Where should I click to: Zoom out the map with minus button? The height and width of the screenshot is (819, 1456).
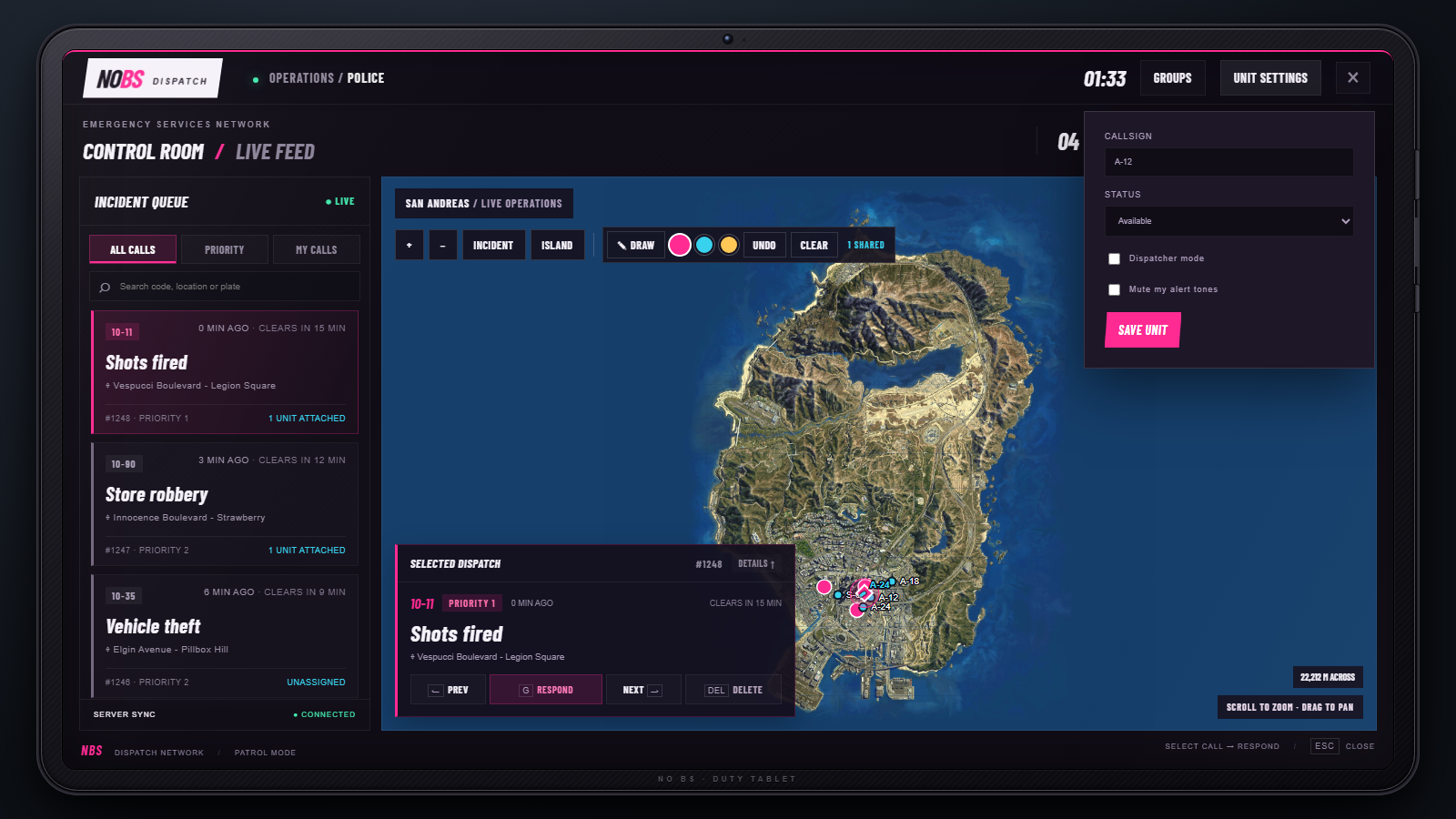point(443,245)
